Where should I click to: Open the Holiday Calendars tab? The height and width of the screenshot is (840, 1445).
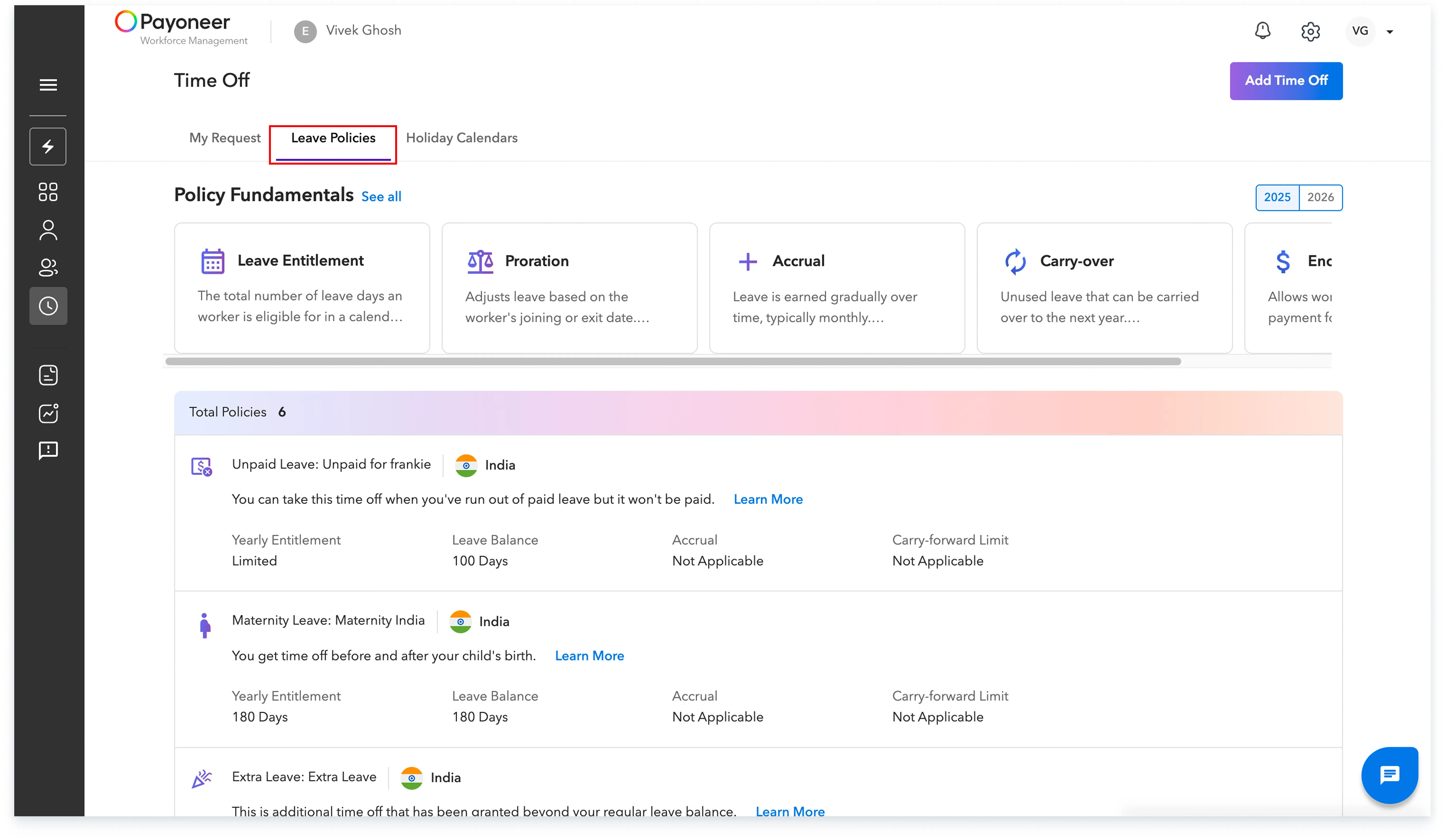[462, 138]
